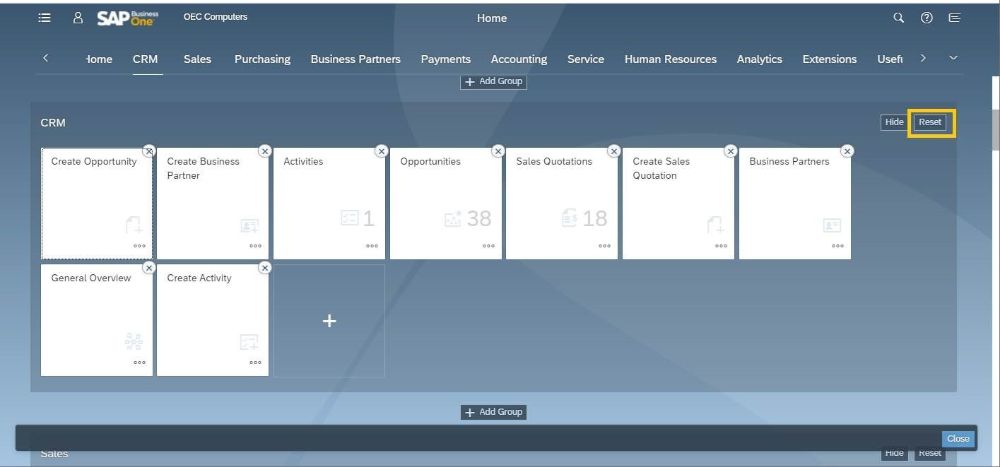Switch to the Service tab
1000x467 pixels.
pos(585,59)
